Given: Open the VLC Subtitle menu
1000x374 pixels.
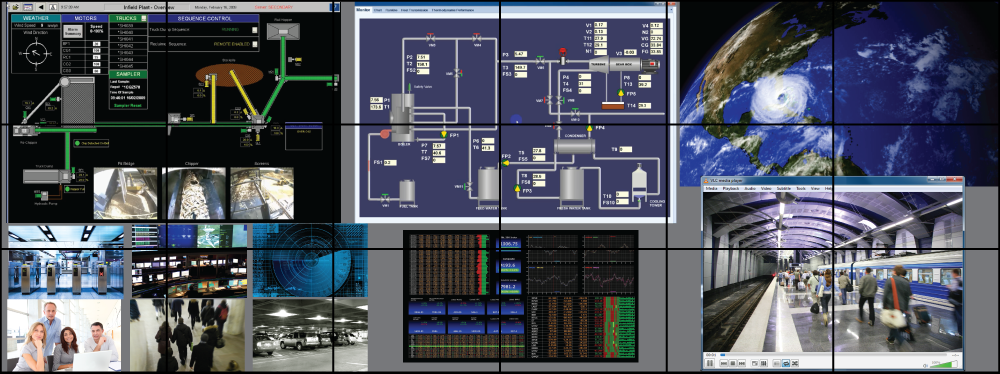Looking at the screenshot, I should point(784,189).
